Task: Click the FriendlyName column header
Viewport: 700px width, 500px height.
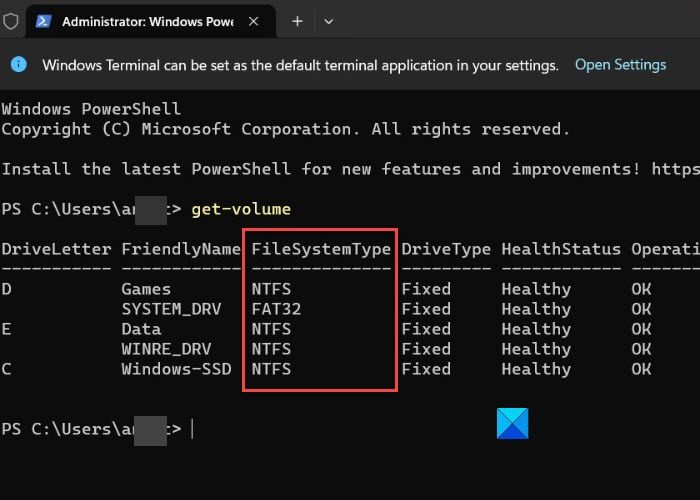Action: (181, 249)
